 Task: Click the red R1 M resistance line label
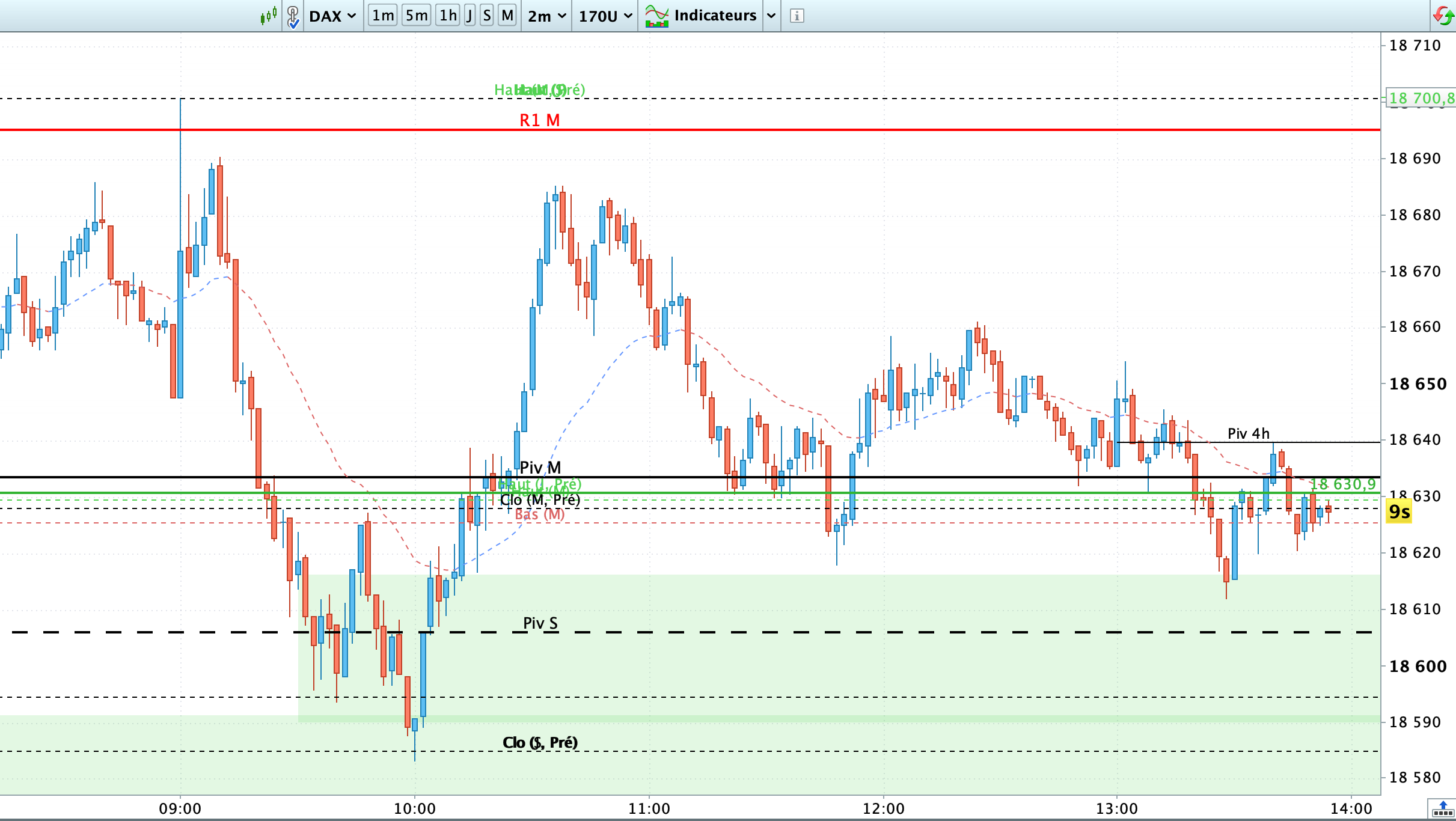point(539,120)
